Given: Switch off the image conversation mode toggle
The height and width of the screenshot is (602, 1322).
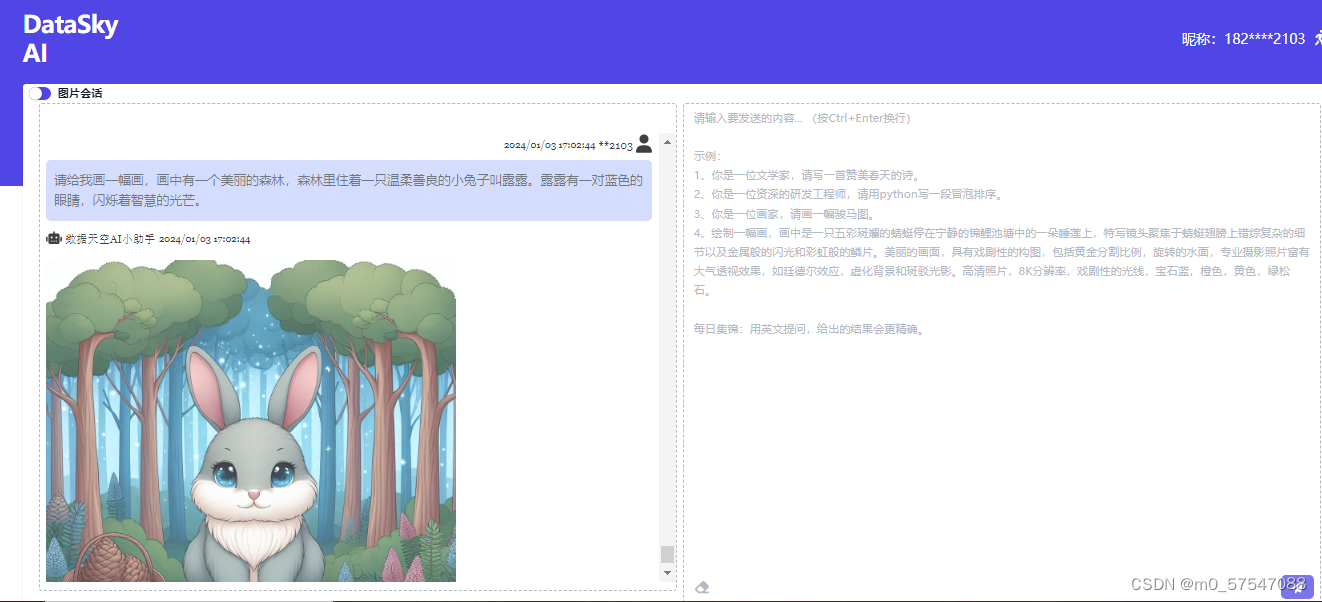Looking at the screenshot, I should (x=39, y=93).
